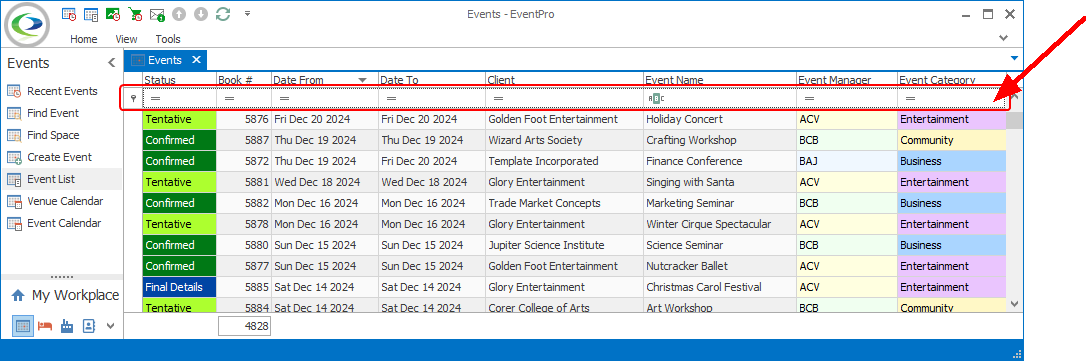Click the calendar-with-clock icon in quick access toolbar
Image resolution: width=1086 pixels, height=361 pixels.
pos(69,14)
